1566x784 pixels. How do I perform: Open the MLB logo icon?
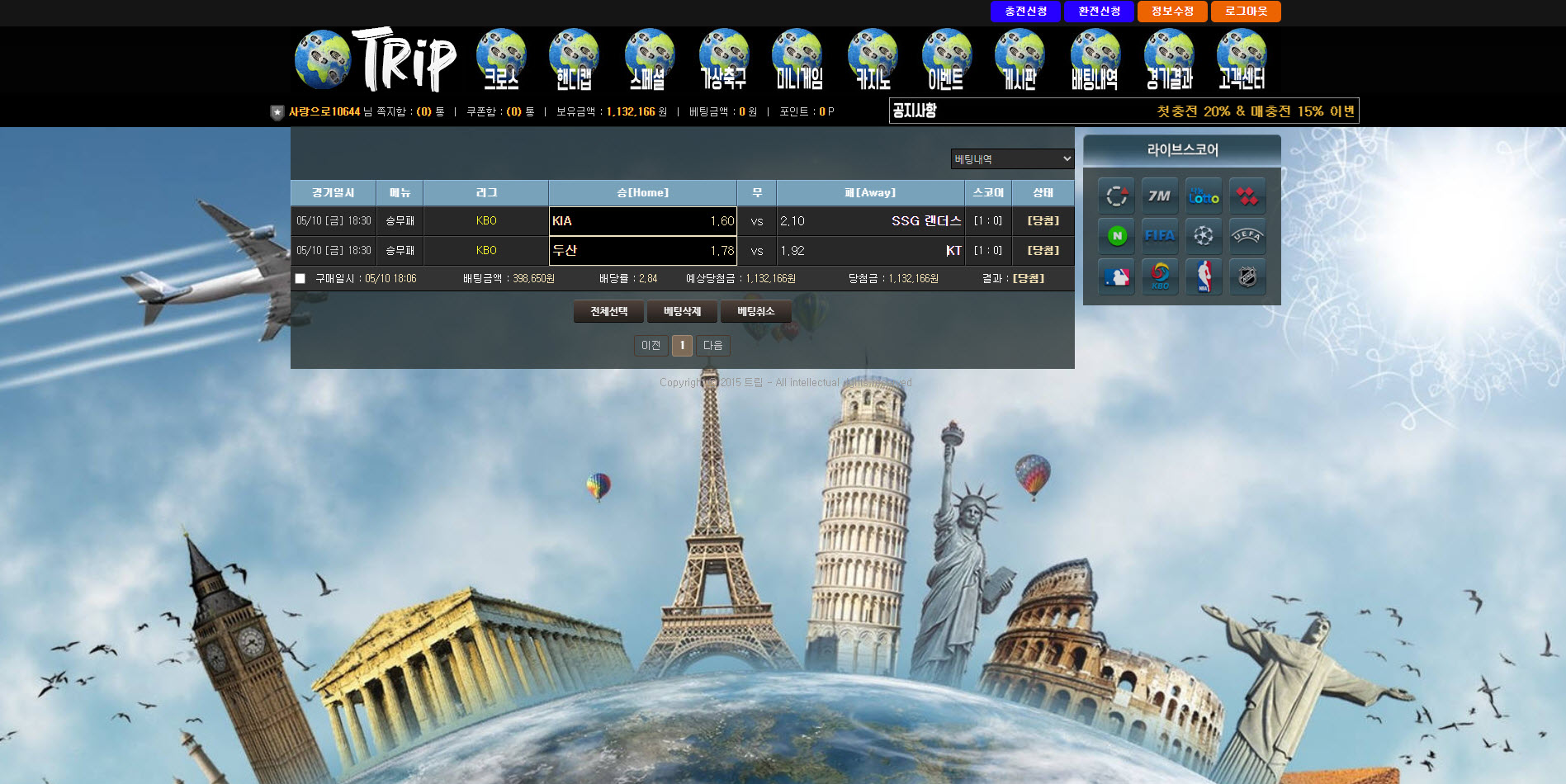(1116, 276)
